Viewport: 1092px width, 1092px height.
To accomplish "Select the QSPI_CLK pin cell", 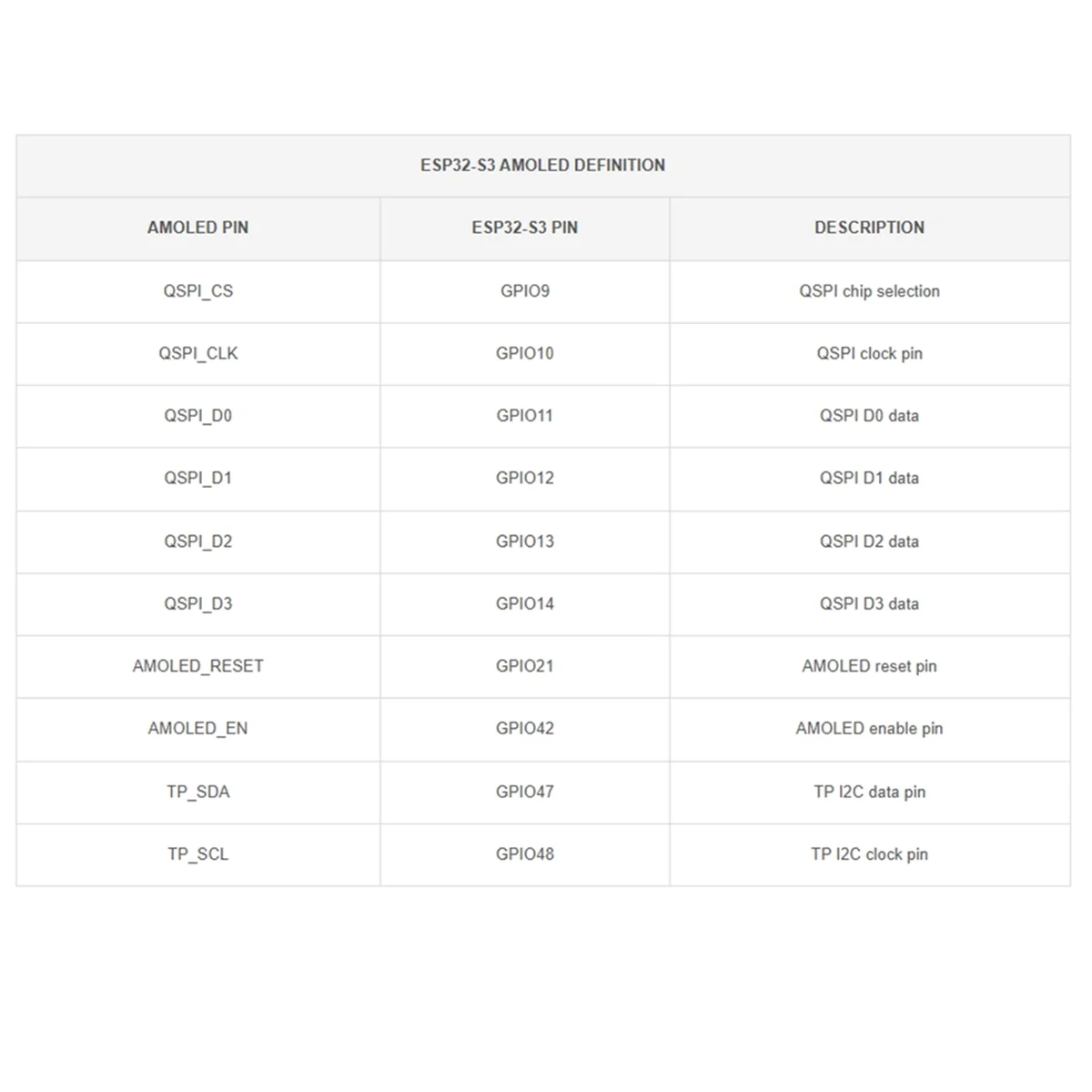I will [197, 353].
